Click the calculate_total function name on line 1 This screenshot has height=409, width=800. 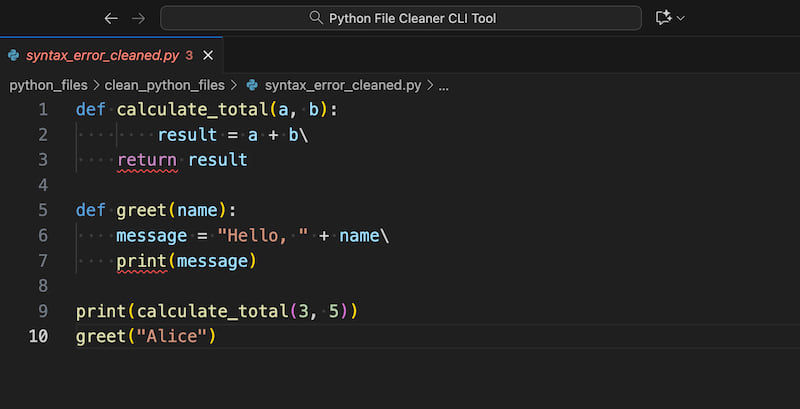pyautogui.click(x=192, y=110)
